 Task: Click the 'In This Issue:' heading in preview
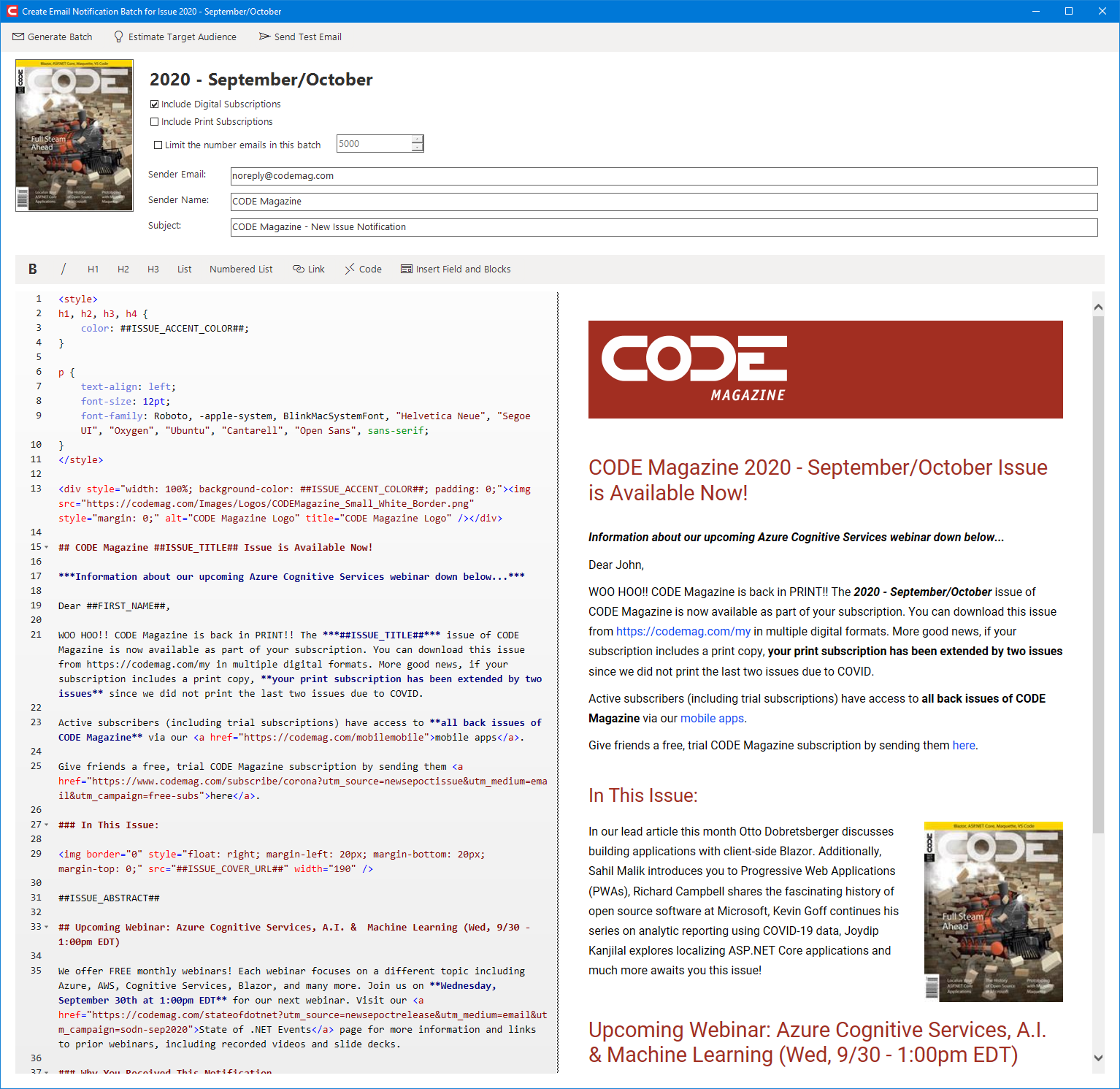(x=643, y=795)
